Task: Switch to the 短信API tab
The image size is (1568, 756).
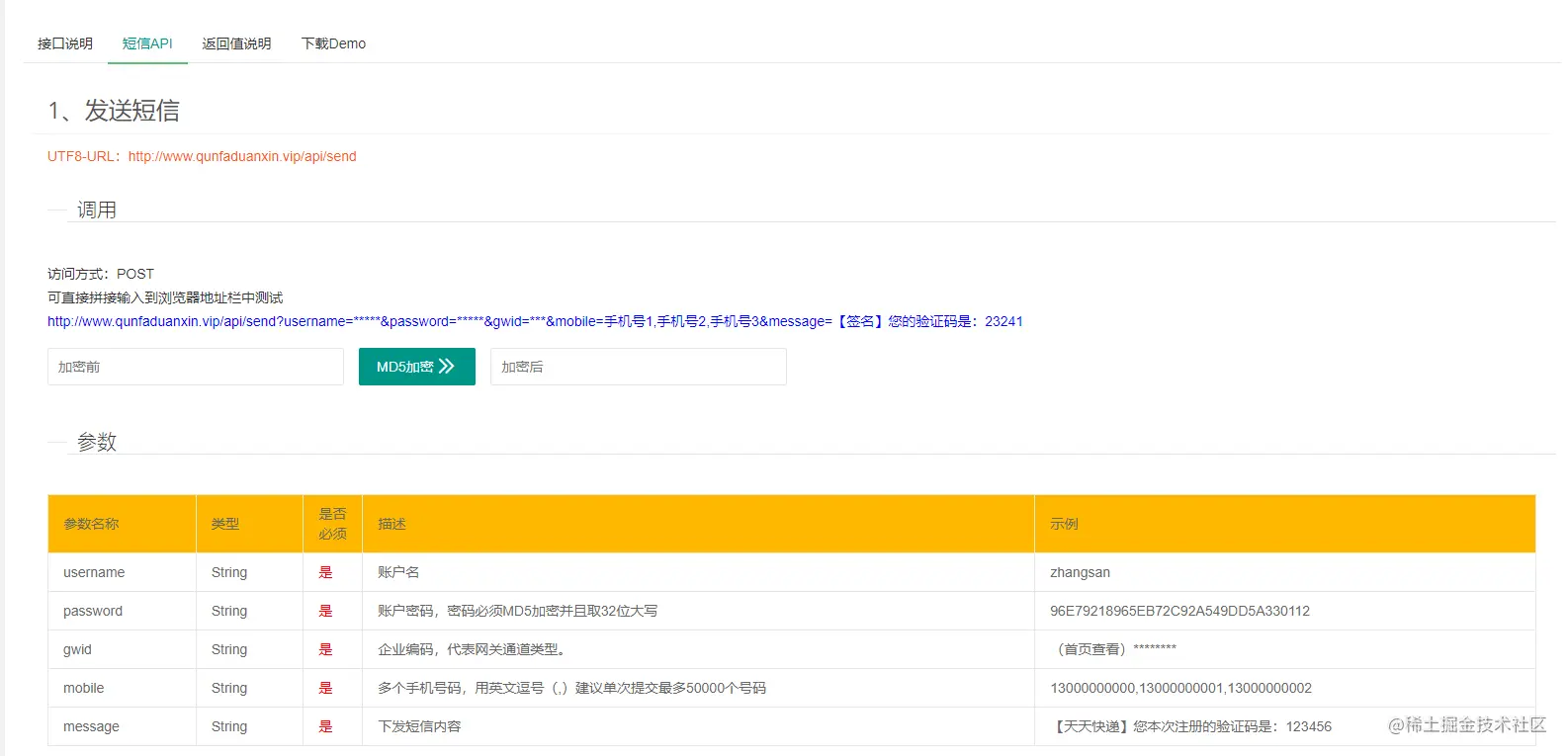Action: [x=147, y=43]
